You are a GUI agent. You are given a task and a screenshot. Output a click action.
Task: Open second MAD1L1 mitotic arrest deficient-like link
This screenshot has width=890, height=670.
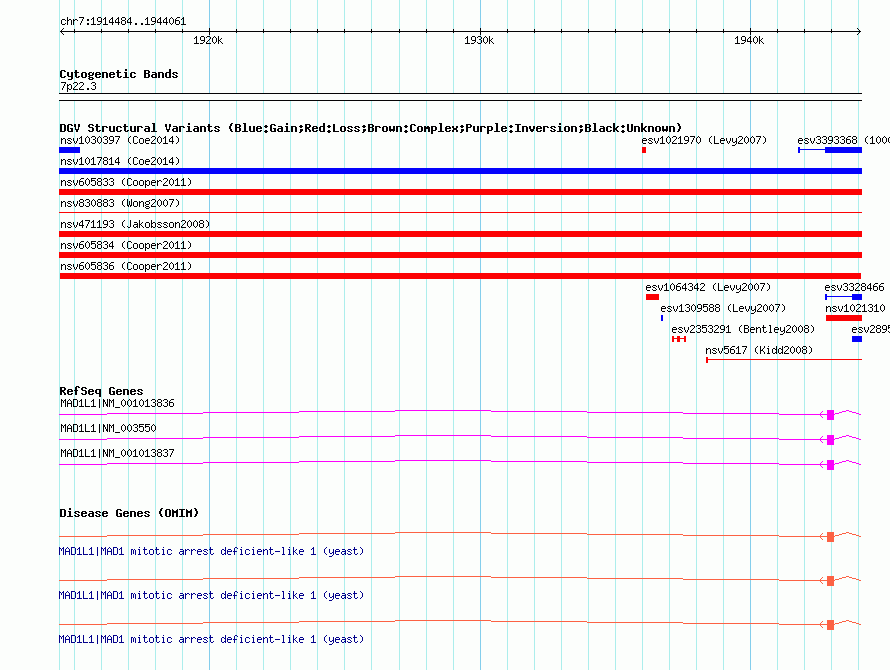[x=211, y=595]
